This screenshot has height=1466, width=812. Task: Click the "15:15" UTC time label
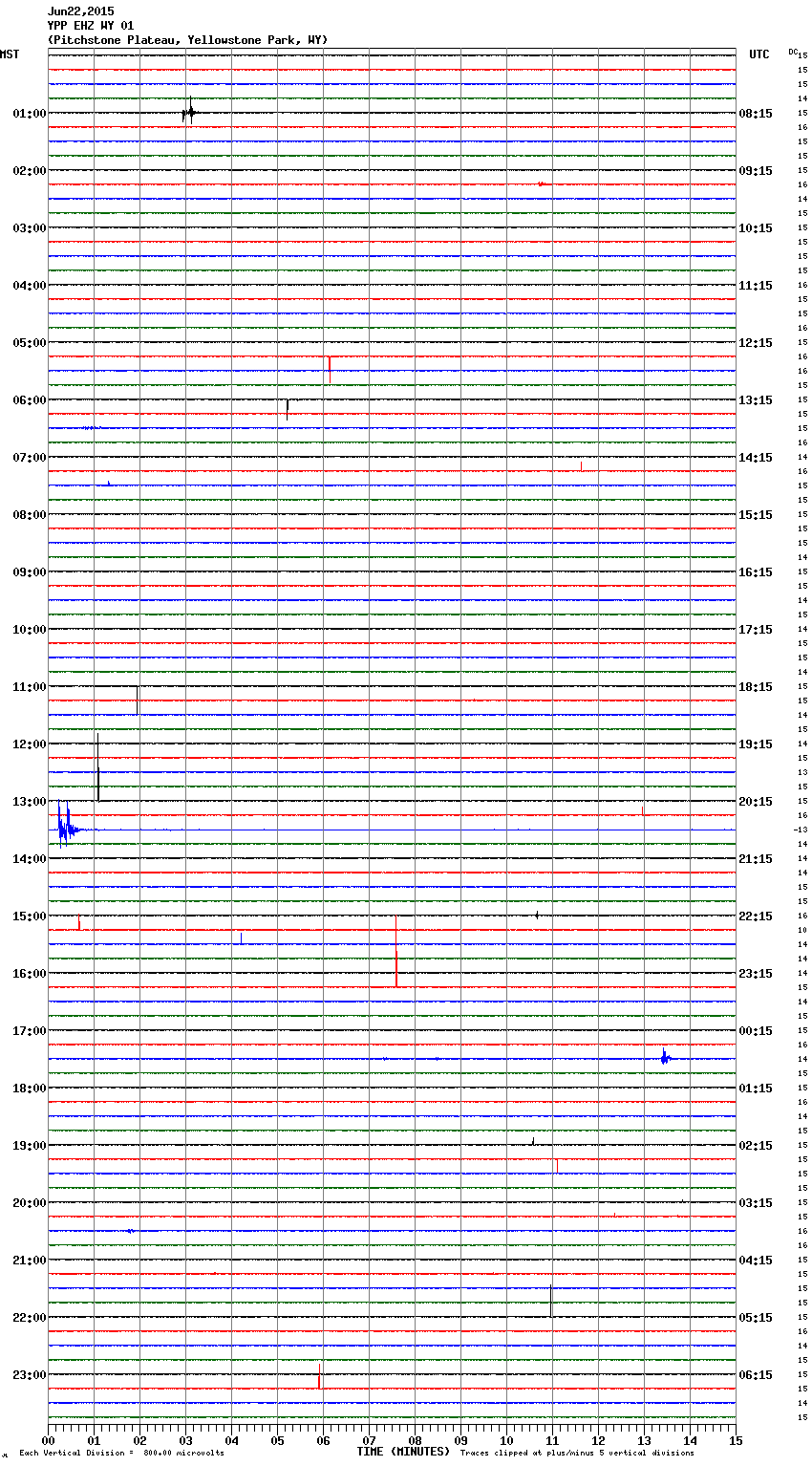tap(756, 515)
